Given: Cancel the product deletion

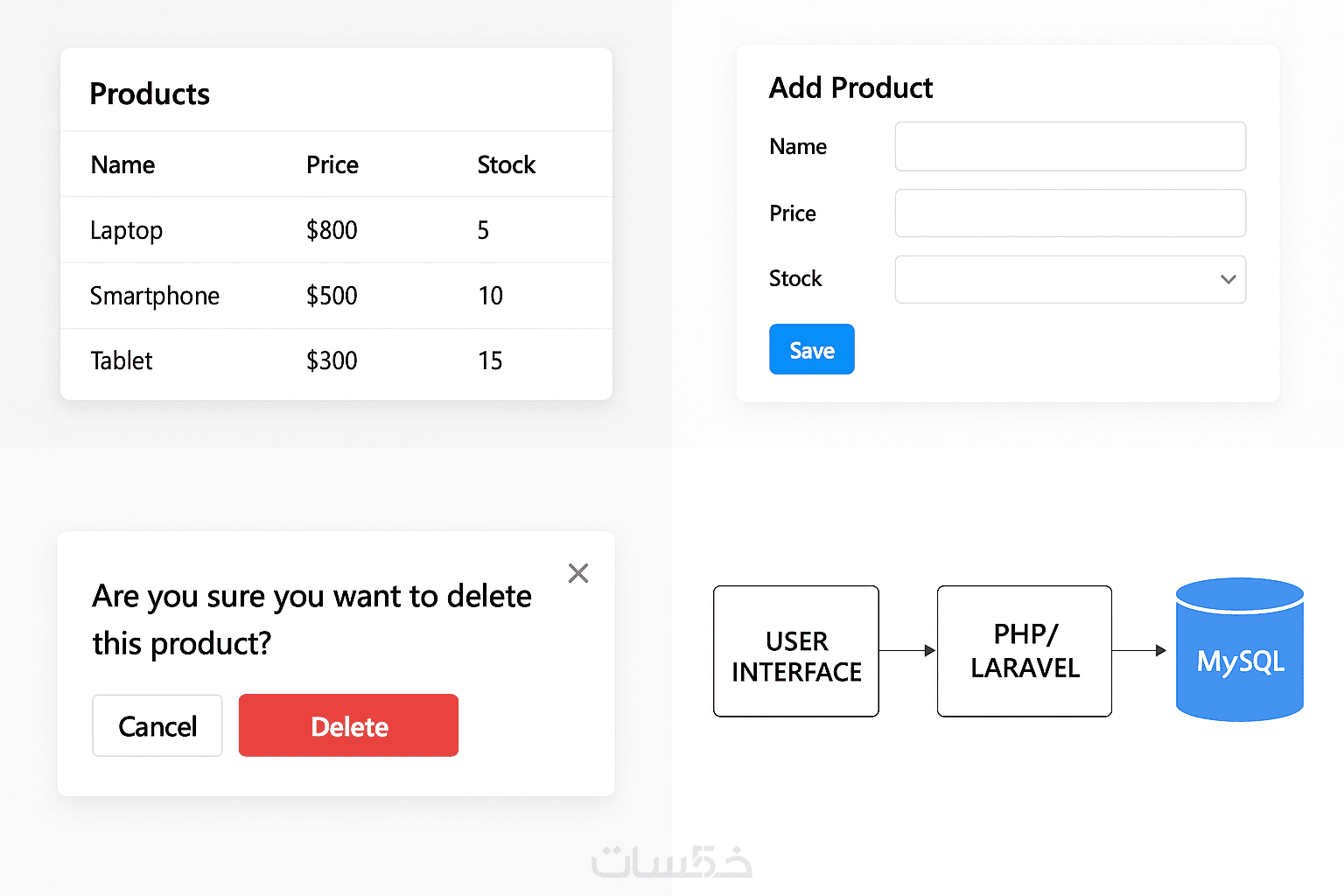Looking at the screenshot, I should pyautogui.click(x=157, y=725).
